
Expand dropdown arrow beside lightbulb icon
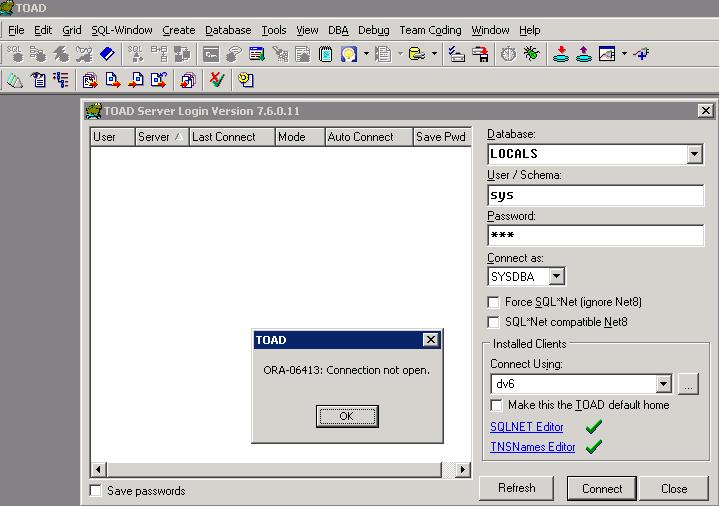(x=366, y=54)
